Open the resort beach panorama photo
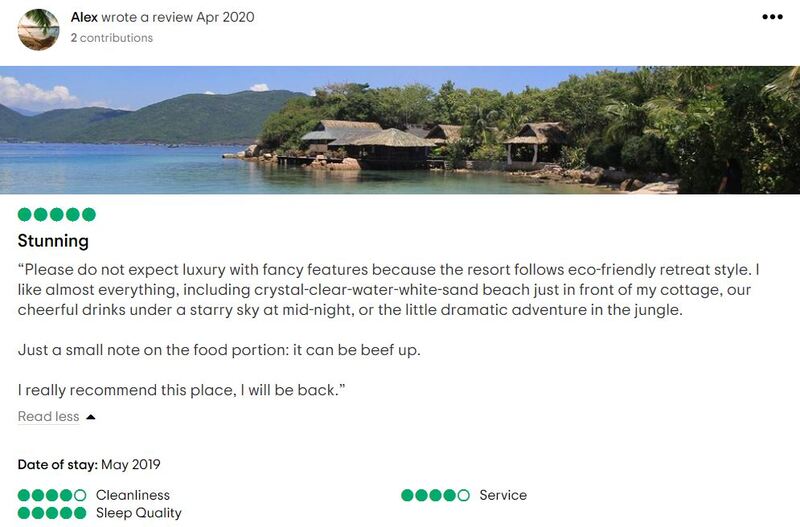The width and height of the screenshot is (800, 527). click(400, 130)
